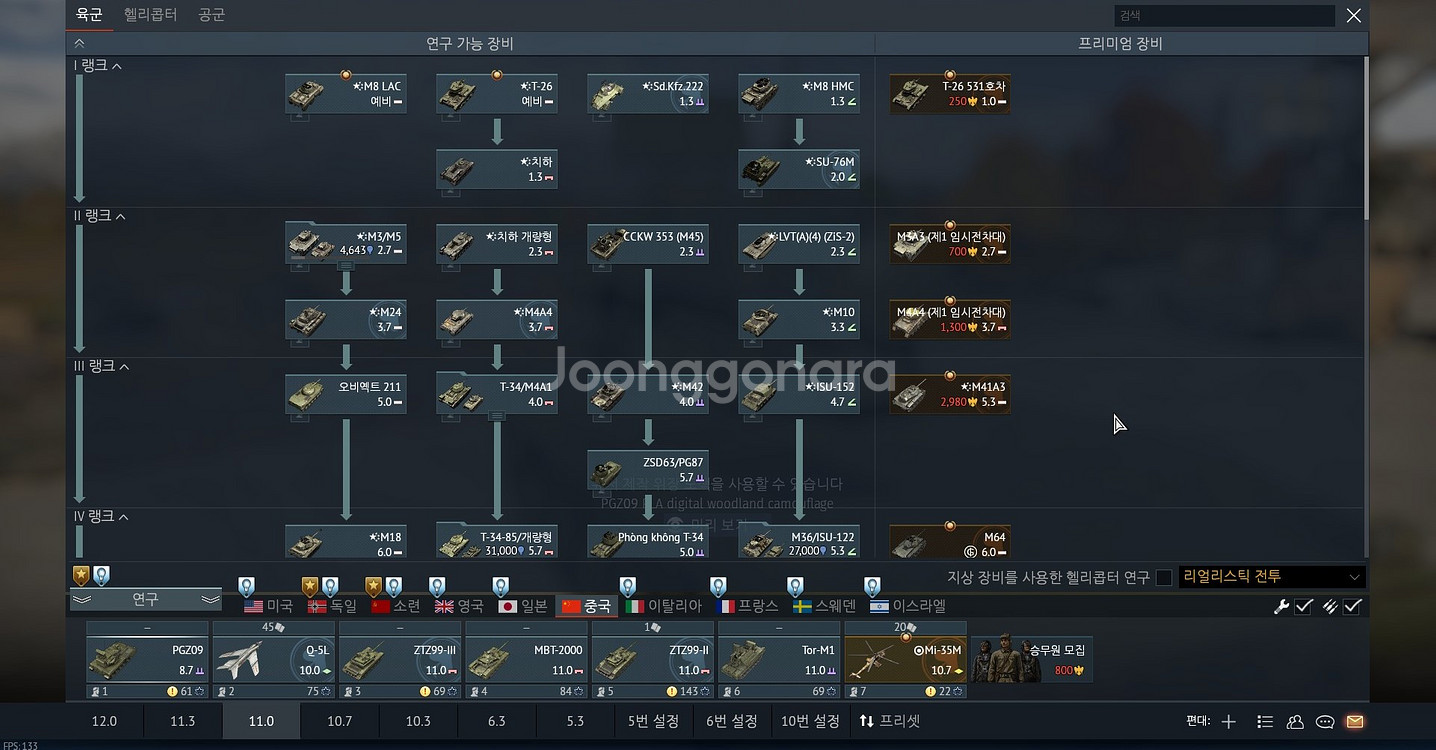Screen dimensions: 1436x750
Task: Enable 지상 장비를 사용한 헬리콥터 연구 checkbox
Action: [x=1163, y=577]
